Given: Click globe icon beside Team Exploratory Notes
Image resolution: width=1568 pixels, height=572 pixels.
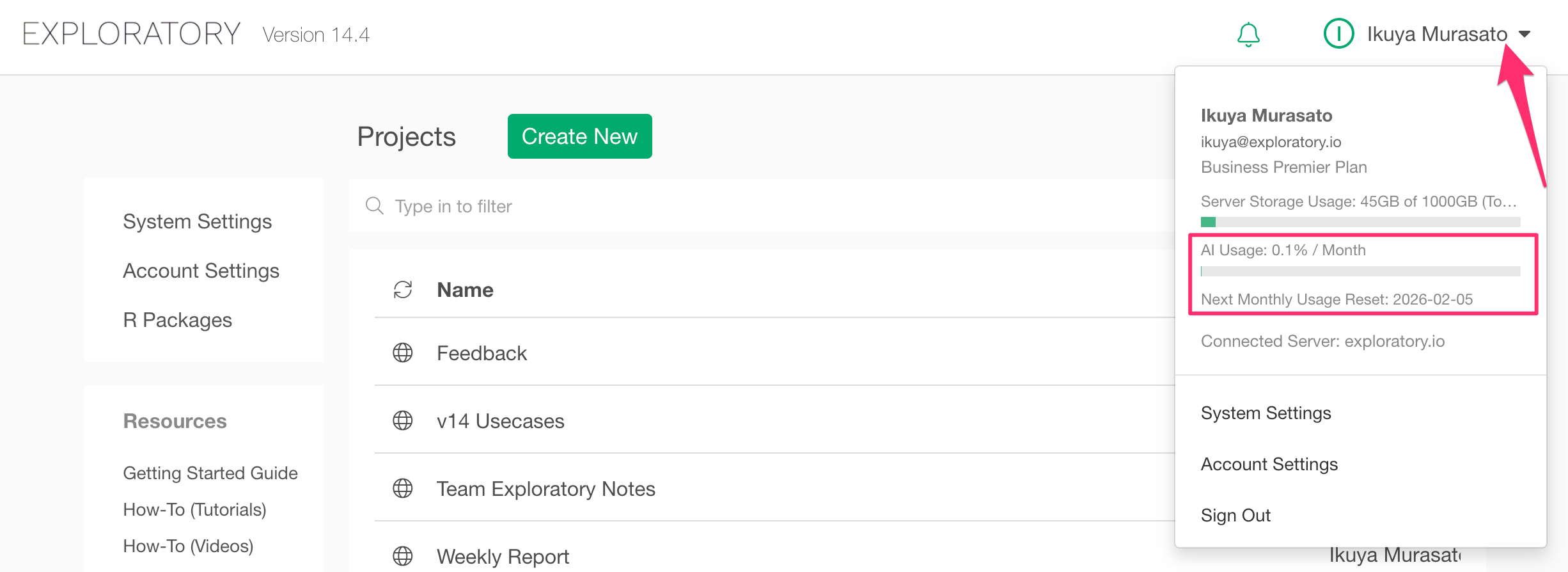Looking at the screenshot, I should pos(403,488).
